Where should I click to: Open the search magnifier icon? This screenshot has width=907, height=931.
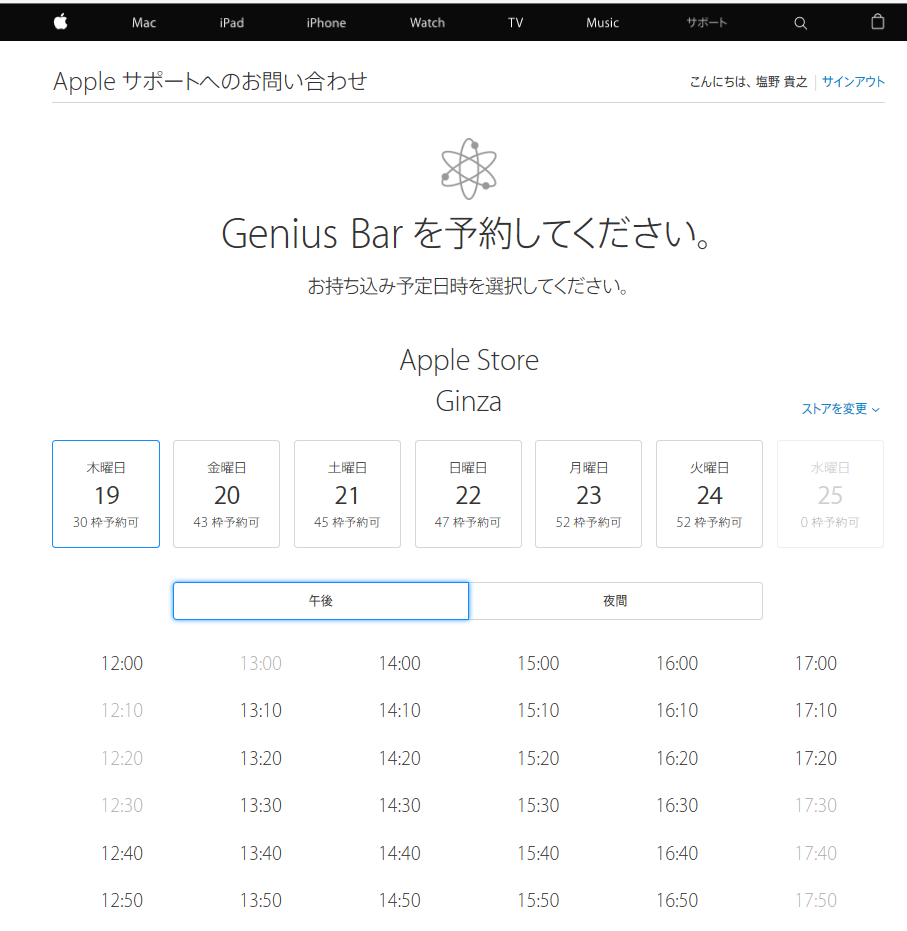[800, 23]
